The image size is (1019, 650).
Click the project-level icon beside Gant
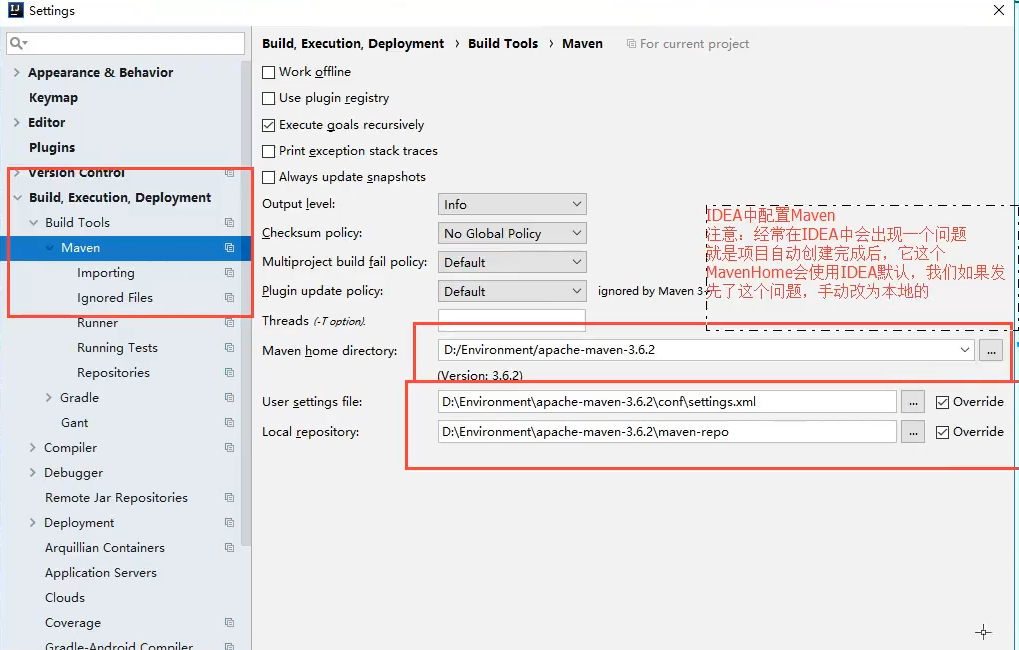[x=229, y=422]
